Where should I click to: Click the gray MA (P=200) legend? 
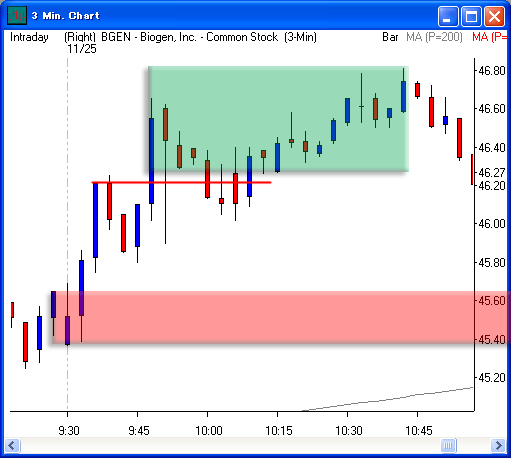pyautogui.click(x=434, y=37)
